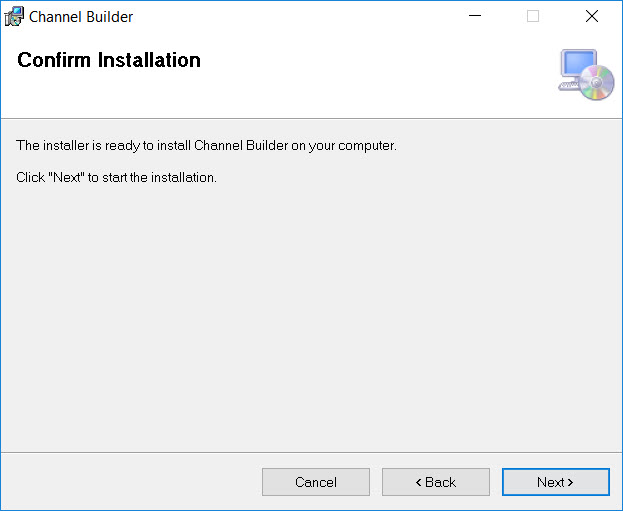This screenshot has width=623, height=511.
Task: Click the monitor in the header graphic
Action: coord(577,65)
